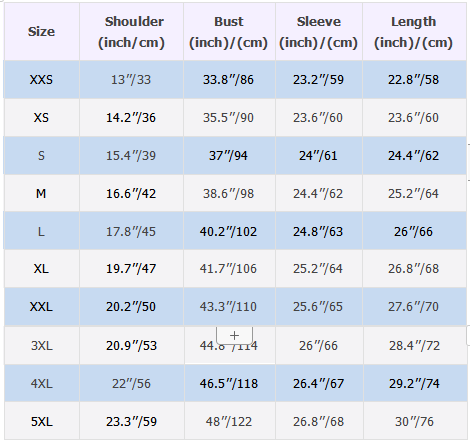The height and width of the screenshot is (444, 470).
Task: Click the Shoulder (inch/cm) header cell
Action: tap(131, 32)
